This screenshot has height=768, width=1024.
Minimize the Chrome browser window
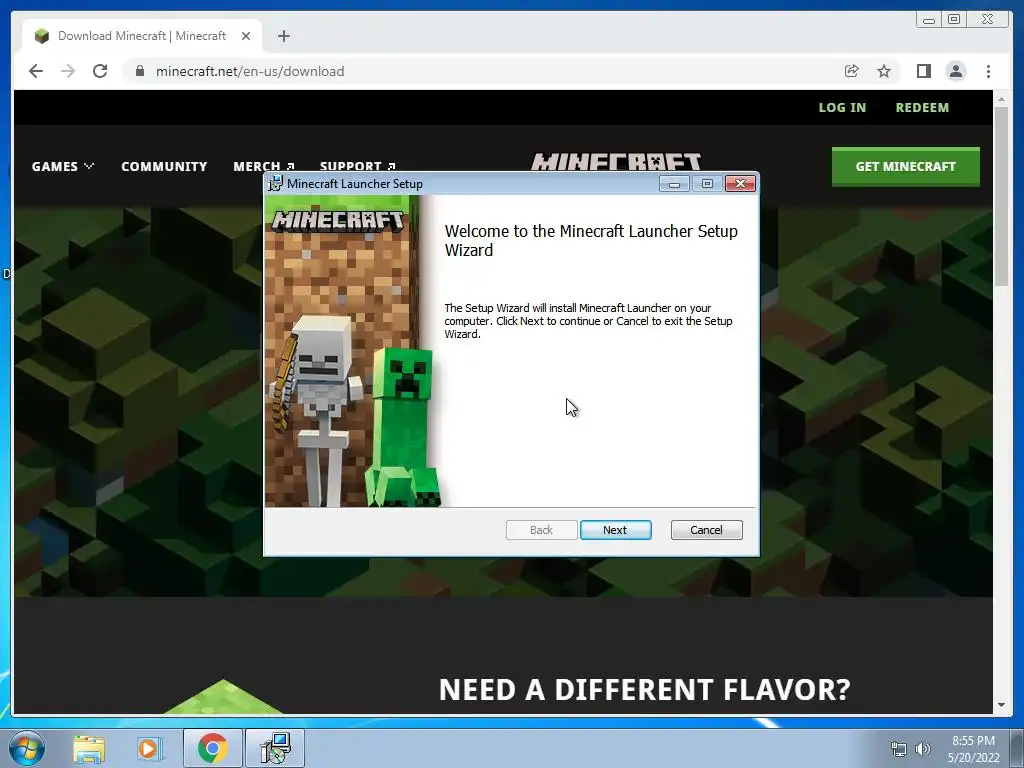click(x=929, y=20)
